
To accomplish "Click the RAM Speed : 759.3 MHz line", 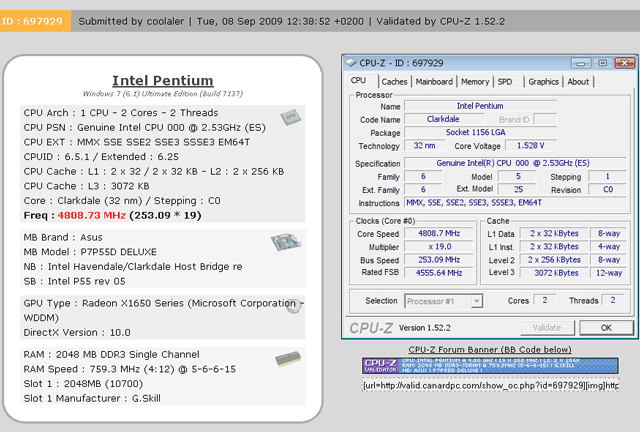I will pos(130,369).
